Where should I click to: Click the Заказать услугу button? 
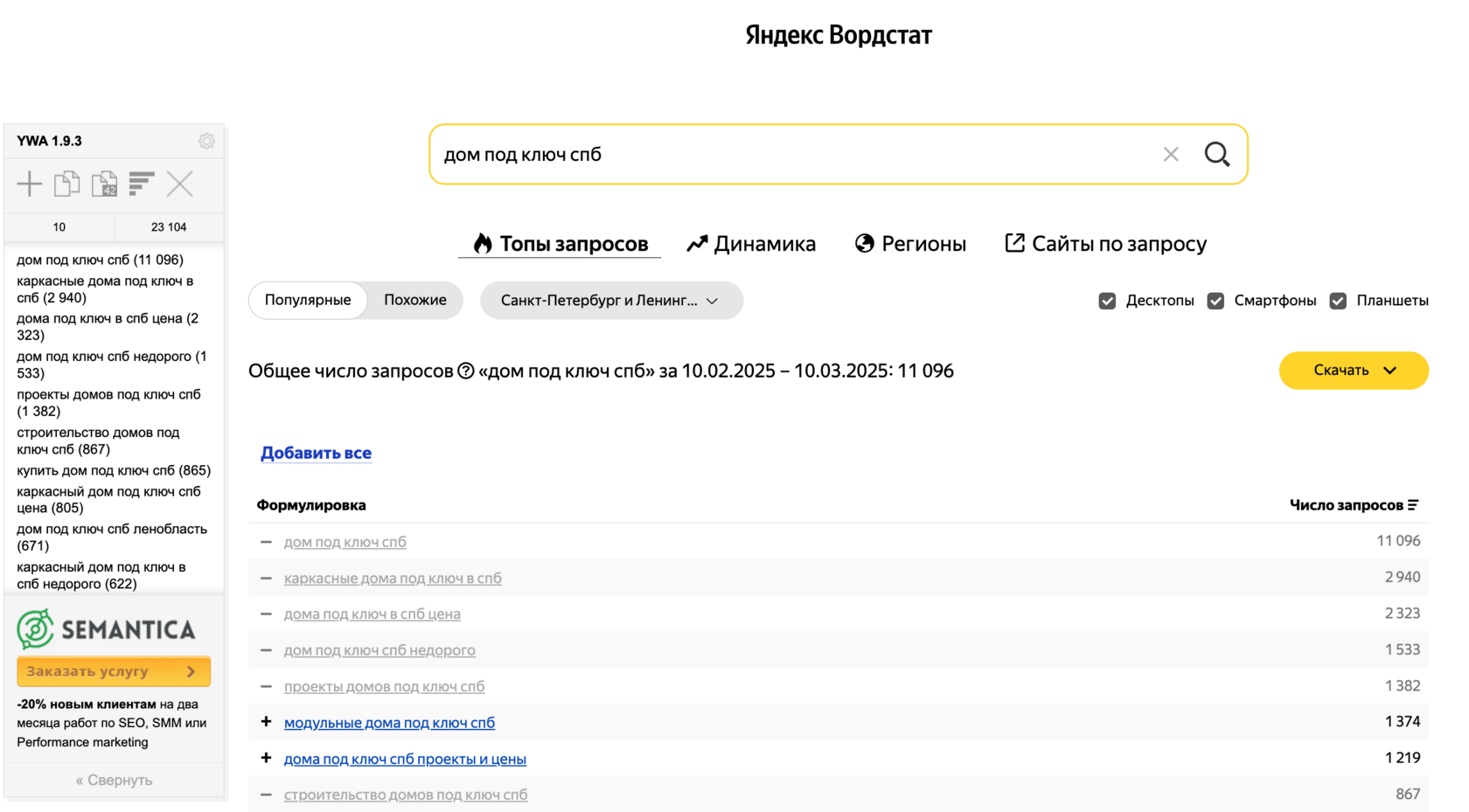114,671
